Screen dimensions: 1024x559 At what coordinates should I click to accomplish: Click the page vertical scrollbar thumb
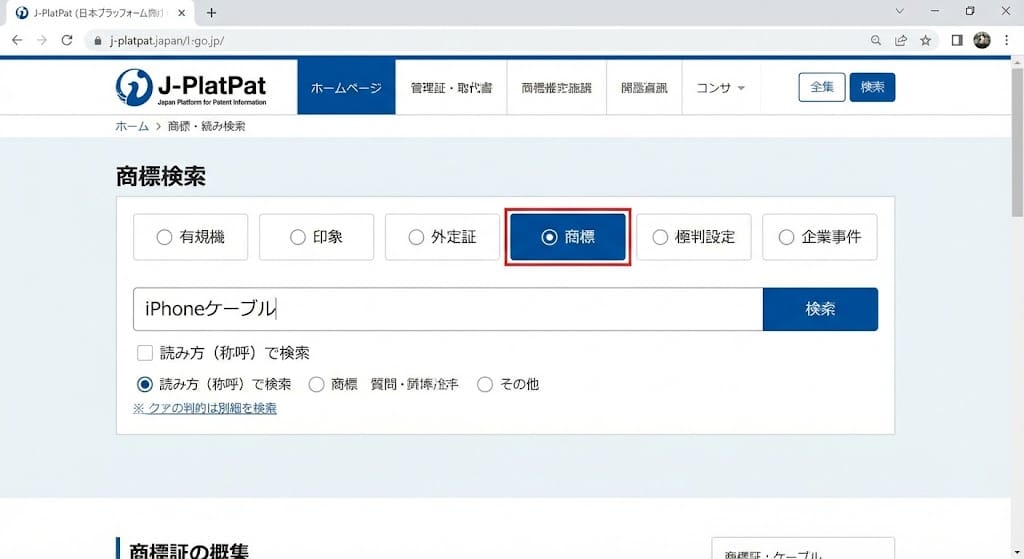tap(1017, 140)
